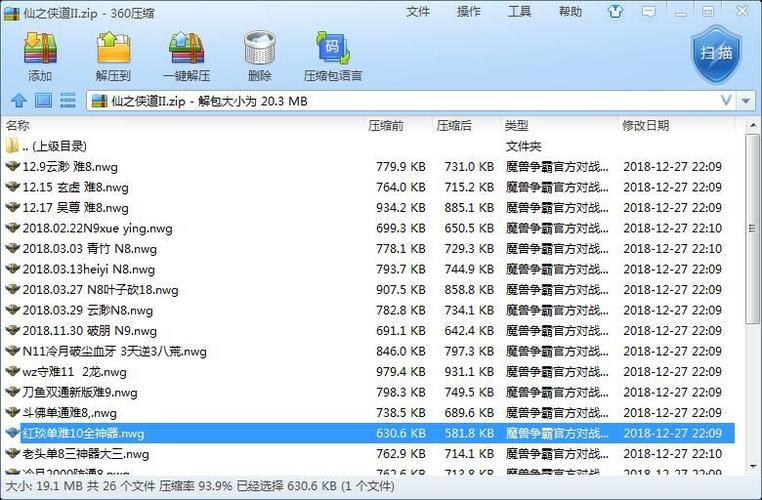The width and height of the screenshot is (762, 500).
Task: Open the feedback message icon in title bar
Action: click(x=648, y=12)
